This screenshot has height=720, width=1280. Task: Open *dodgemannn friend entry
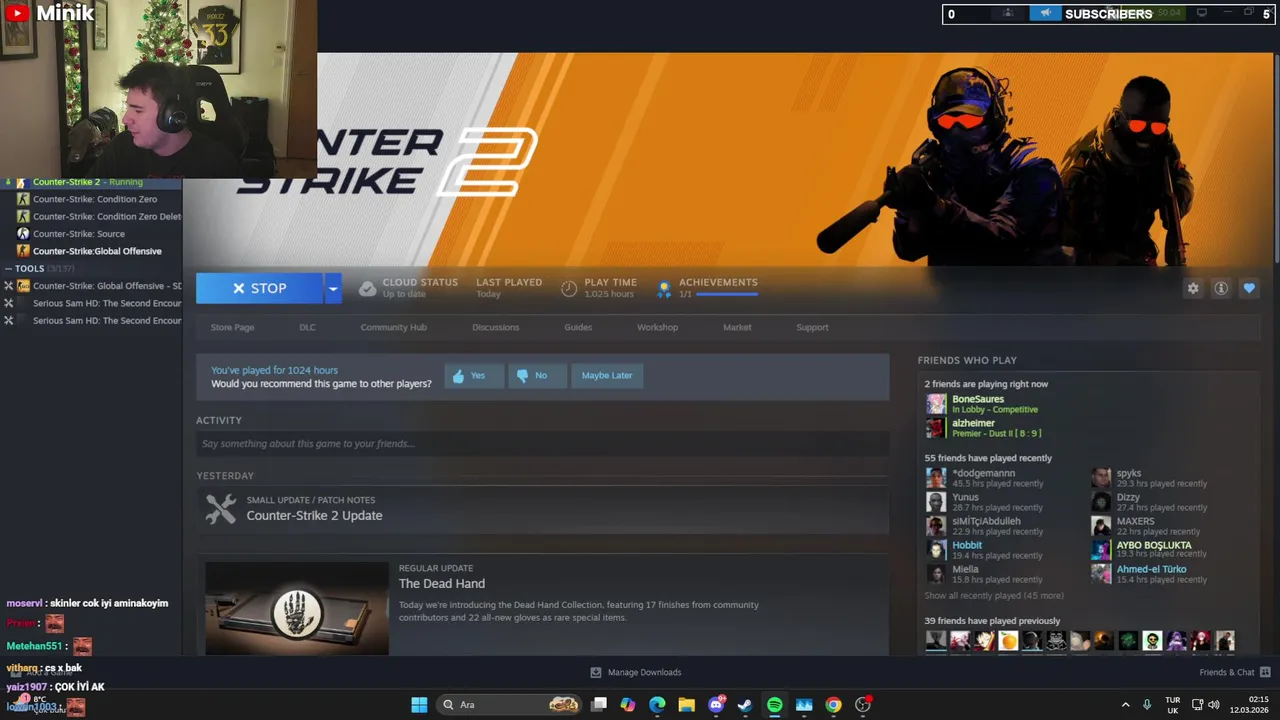(983, 473)
